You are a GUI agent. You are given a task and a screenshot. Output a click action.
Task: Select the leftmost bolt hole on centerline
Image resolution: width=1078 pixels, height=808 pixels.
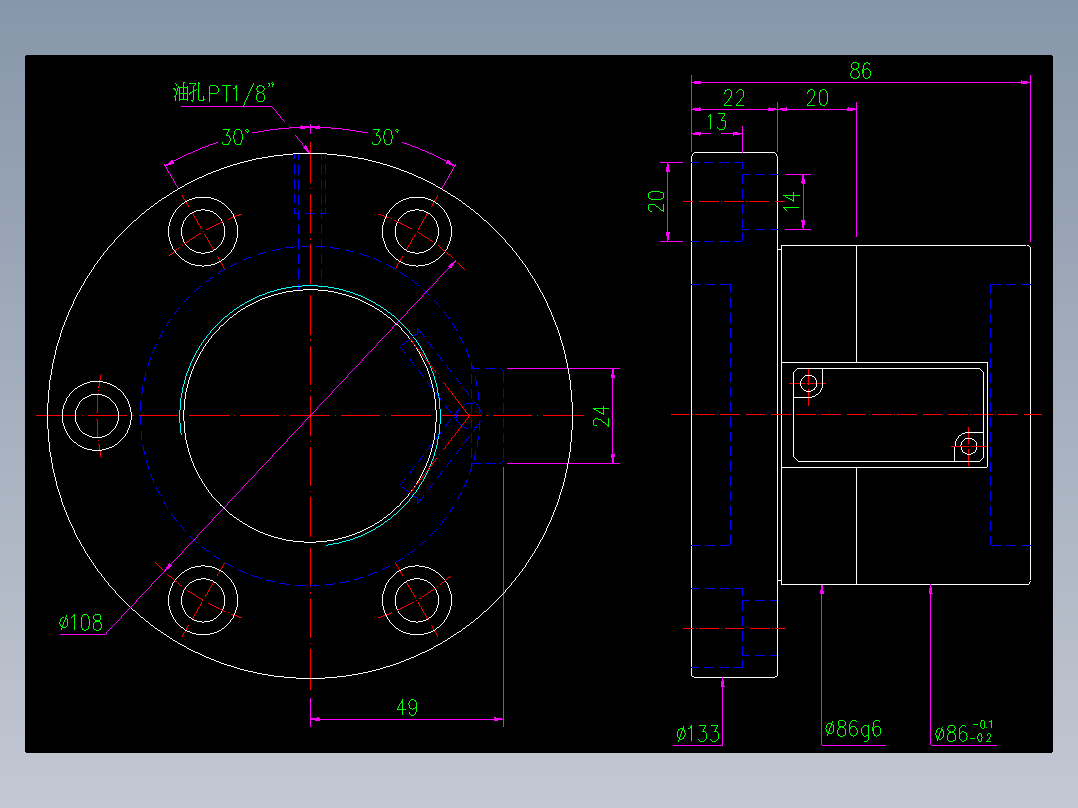(x=96, y=415)
